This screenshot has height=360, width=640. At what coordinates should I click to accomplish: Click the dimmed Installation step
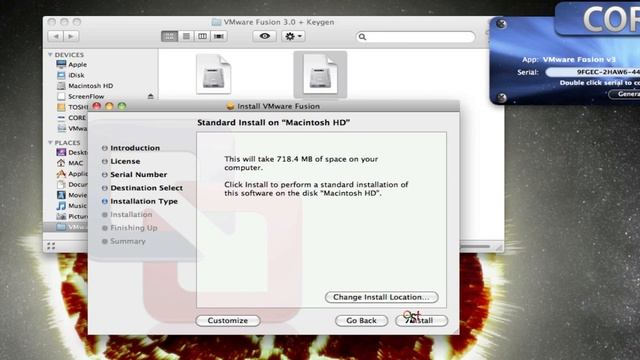(131, 215)
